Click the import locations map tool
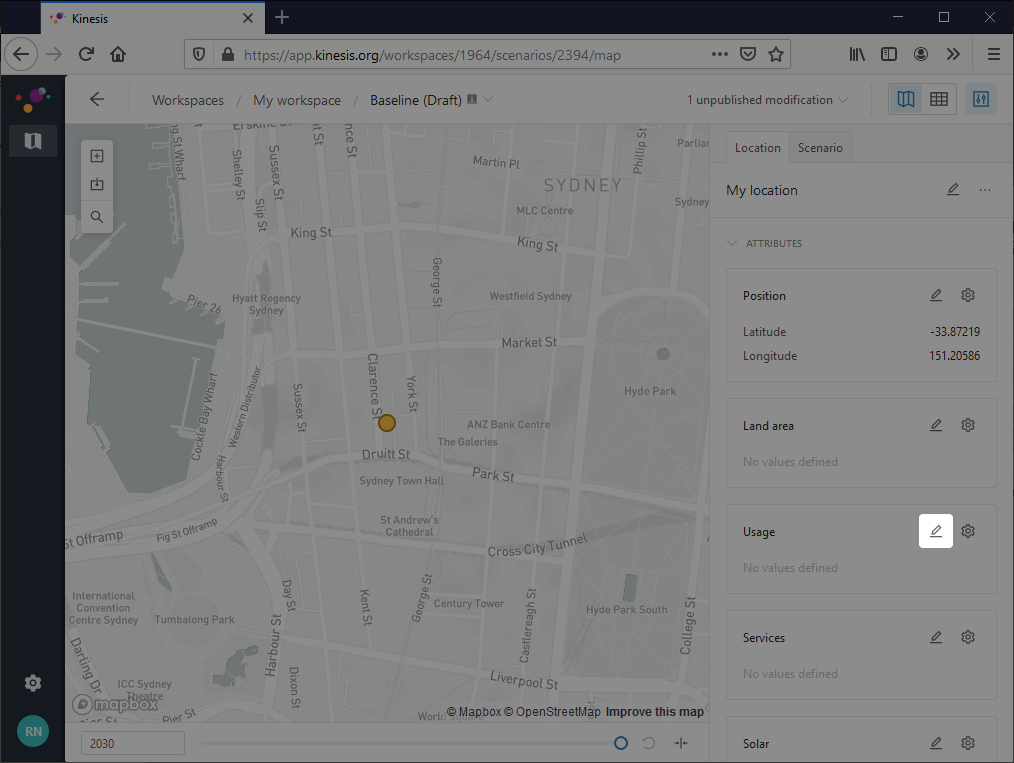 pyautogui.click(x=97, y=185)
